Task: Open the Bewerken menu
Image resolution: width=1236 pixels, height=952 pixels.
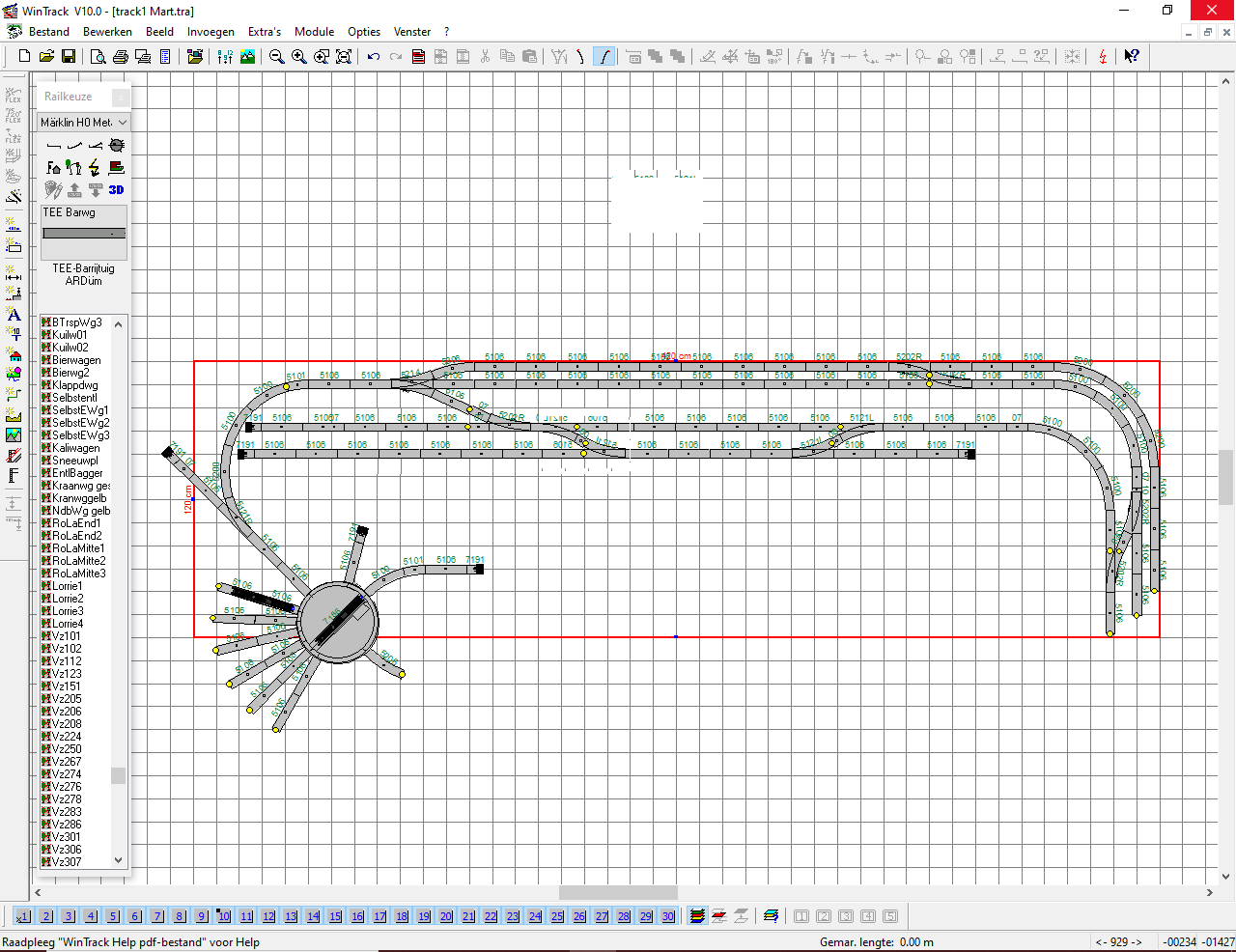Action: point(107,32)
